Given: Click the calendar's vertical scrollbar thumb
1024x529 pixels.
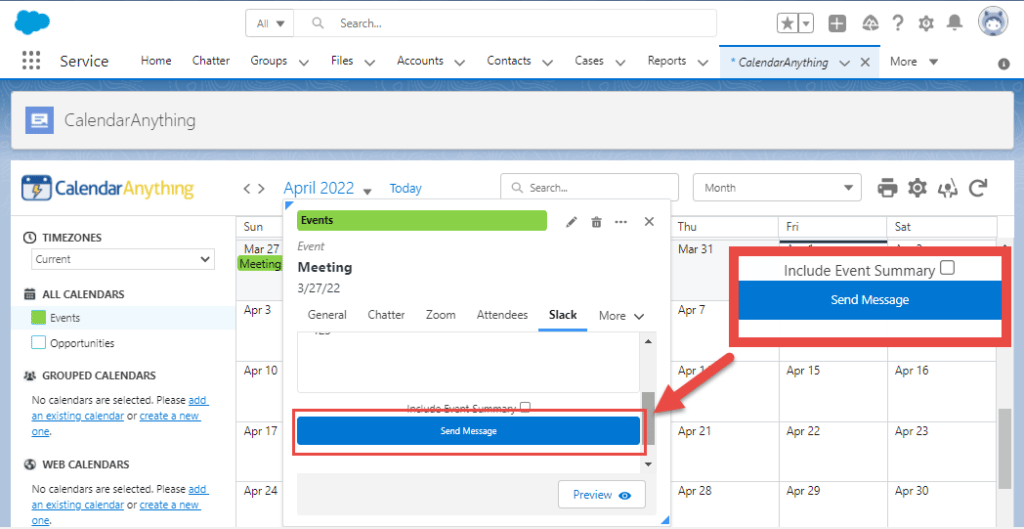Looking at the screenshot, I should [x=1005, y=448].
